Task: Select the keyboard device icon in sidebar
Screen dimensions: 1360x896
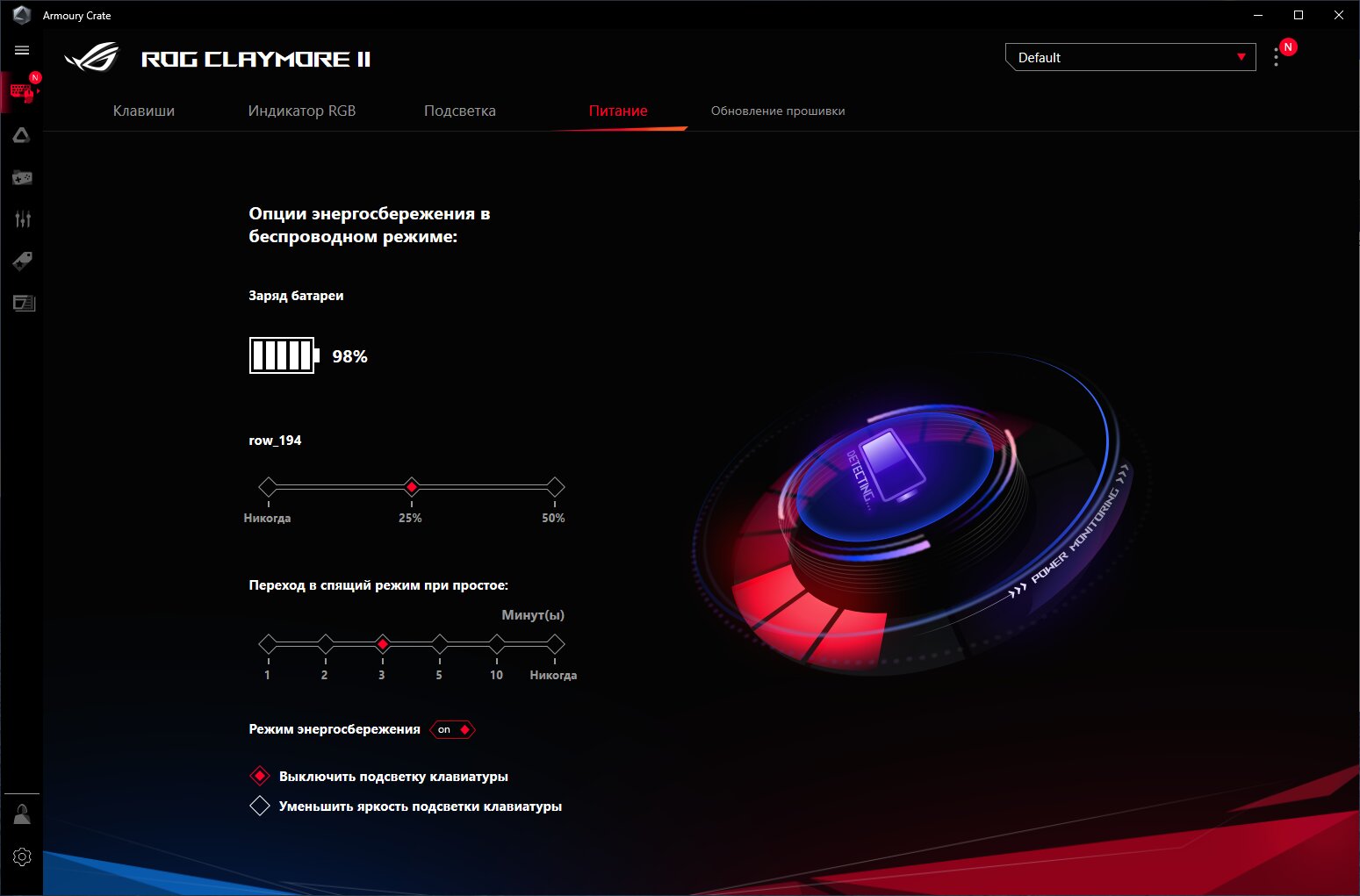Action: pos(22,91)
